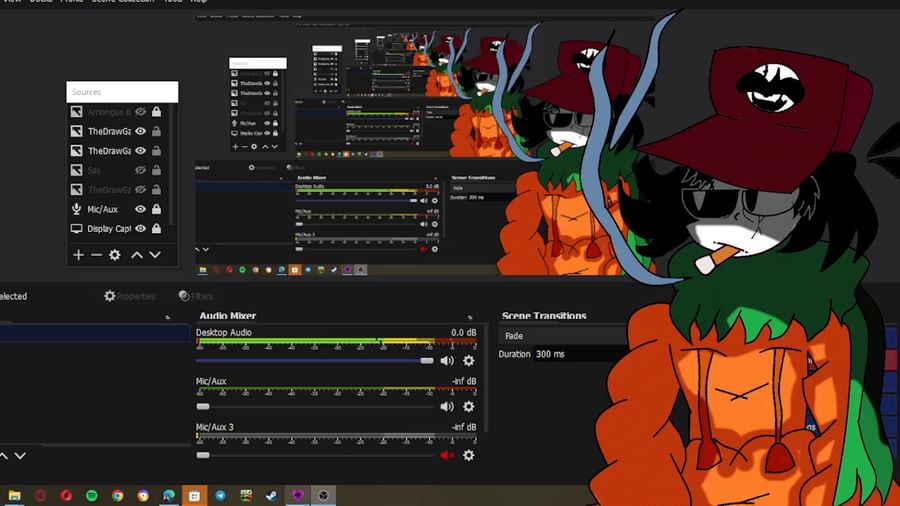900x506 pixels.
Task: Click the transition Duration 300 ms field
Action: (x=580, y=354)
